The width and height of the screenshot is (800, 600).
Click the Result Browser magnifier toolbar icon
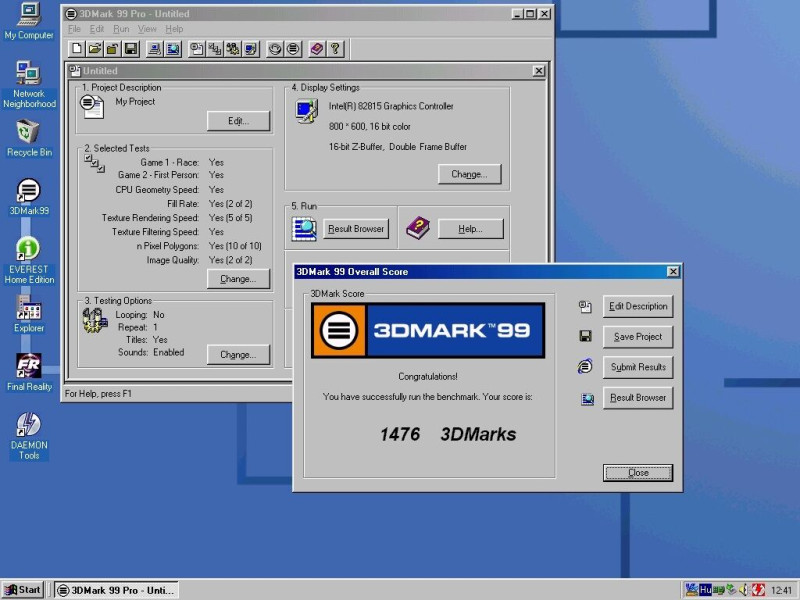(x=173, y=49)
